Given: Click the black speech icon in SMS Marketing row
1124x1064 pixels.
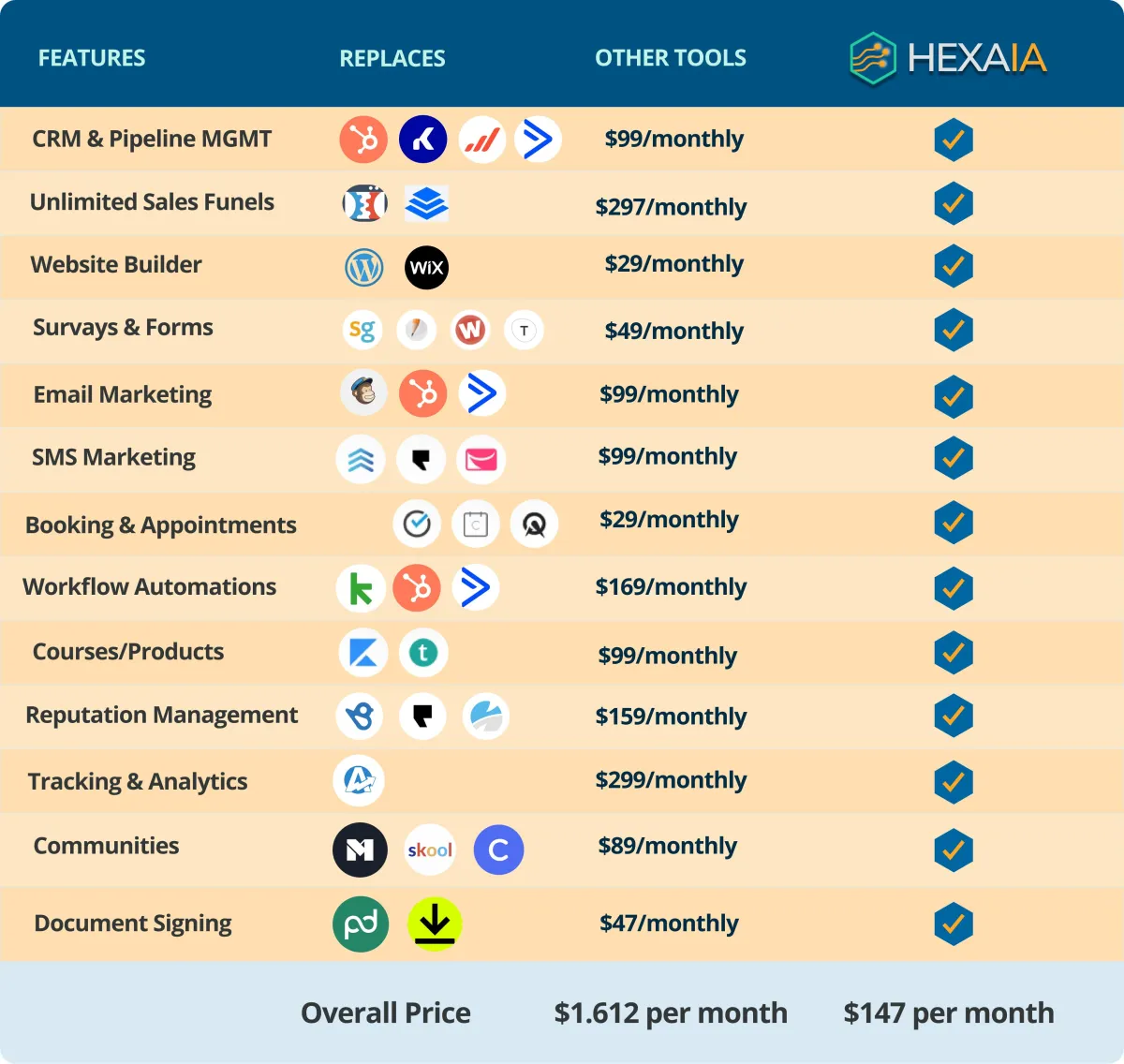Looking at the screenshot, I should 421,460.
